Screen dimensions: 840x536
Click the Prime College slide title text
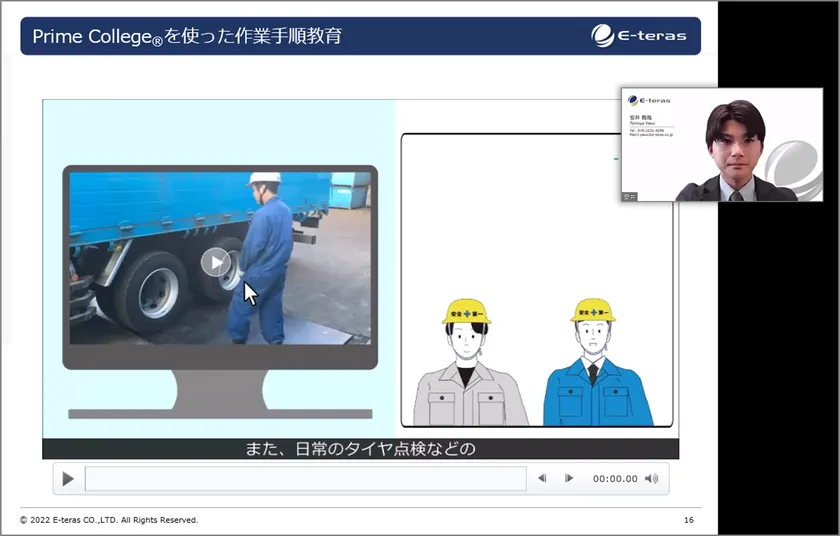click(187, 36)
